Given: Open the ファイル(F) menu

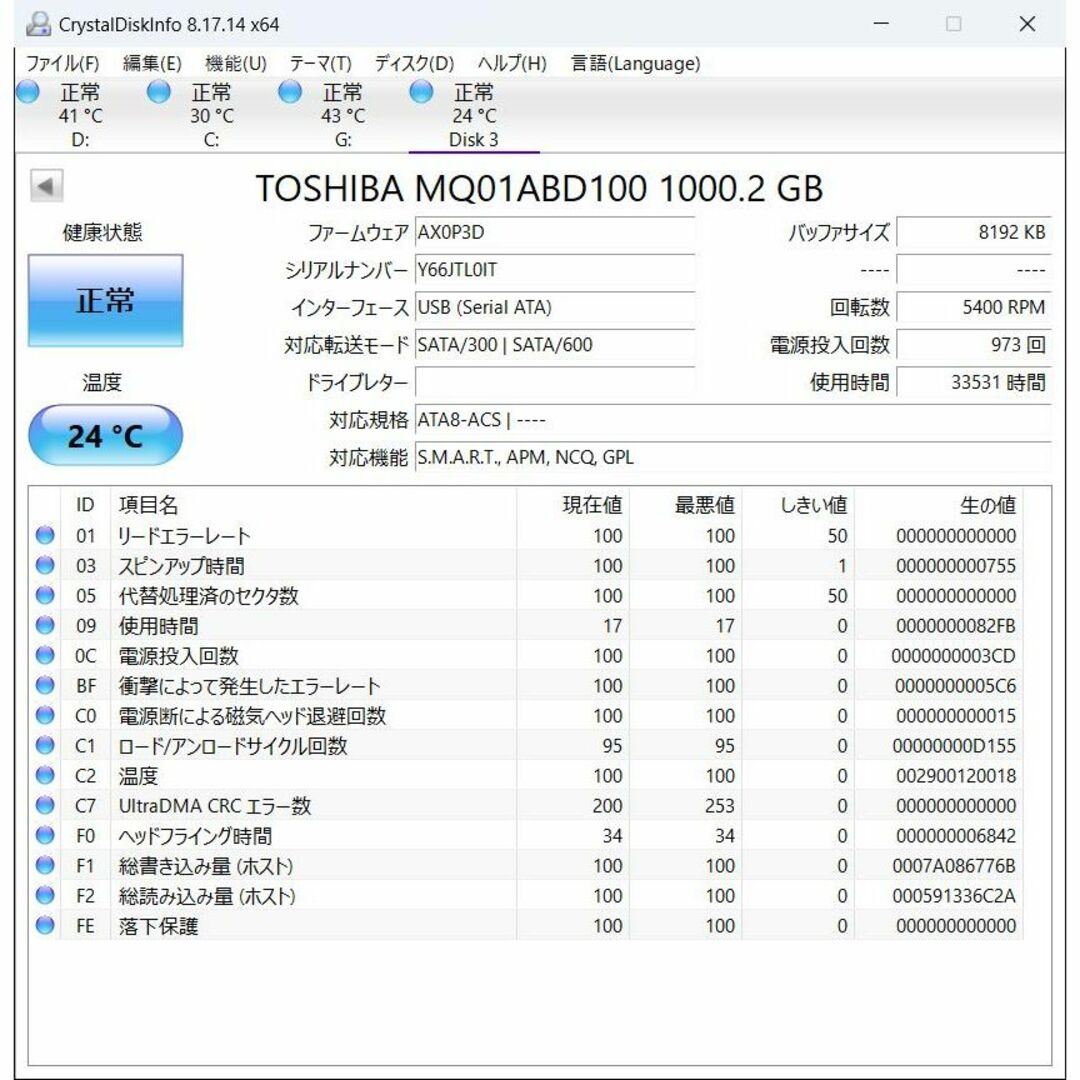Looking at the screenshot, I should point(63,63).
